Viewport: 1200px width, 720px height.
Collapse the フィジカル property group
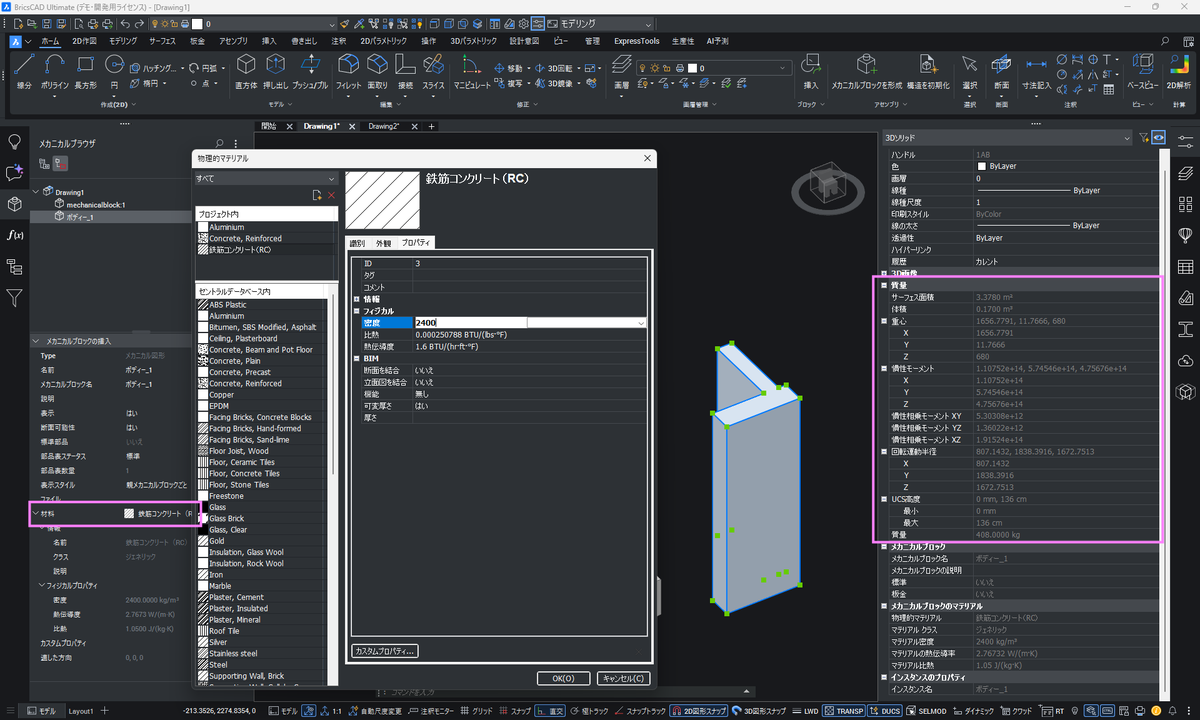[357, 311]
